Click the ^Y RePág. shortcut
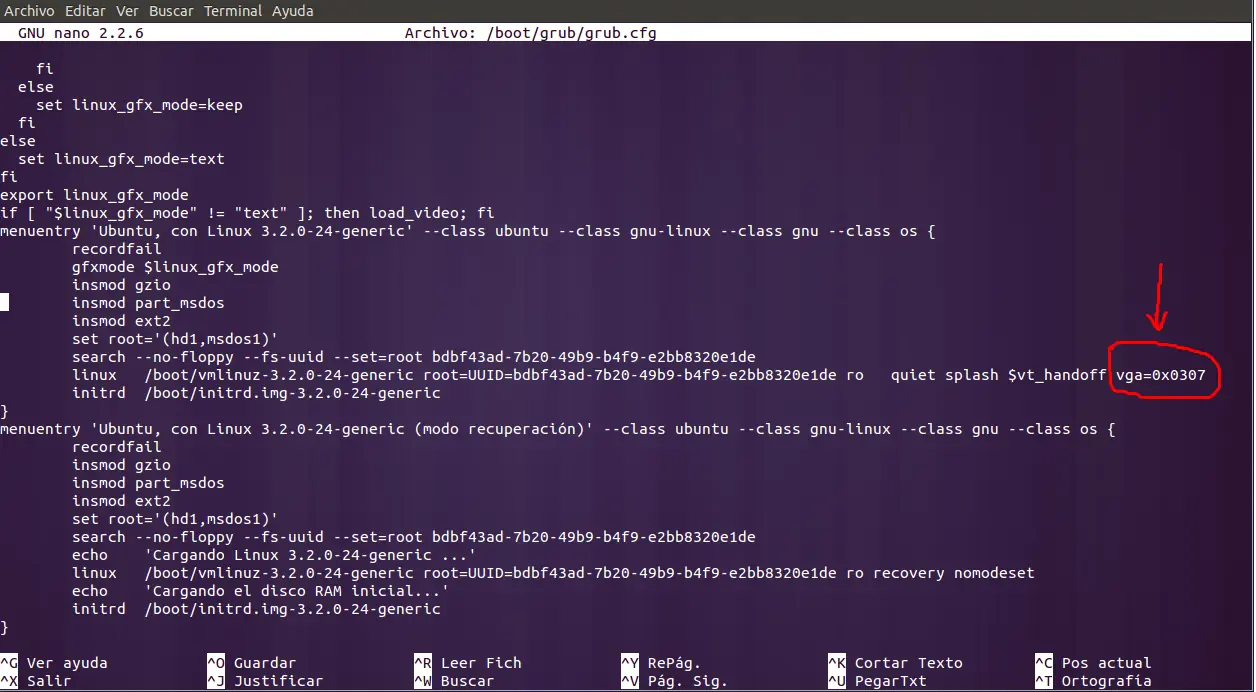This screenshot has height=692, width=1256. 661,663
